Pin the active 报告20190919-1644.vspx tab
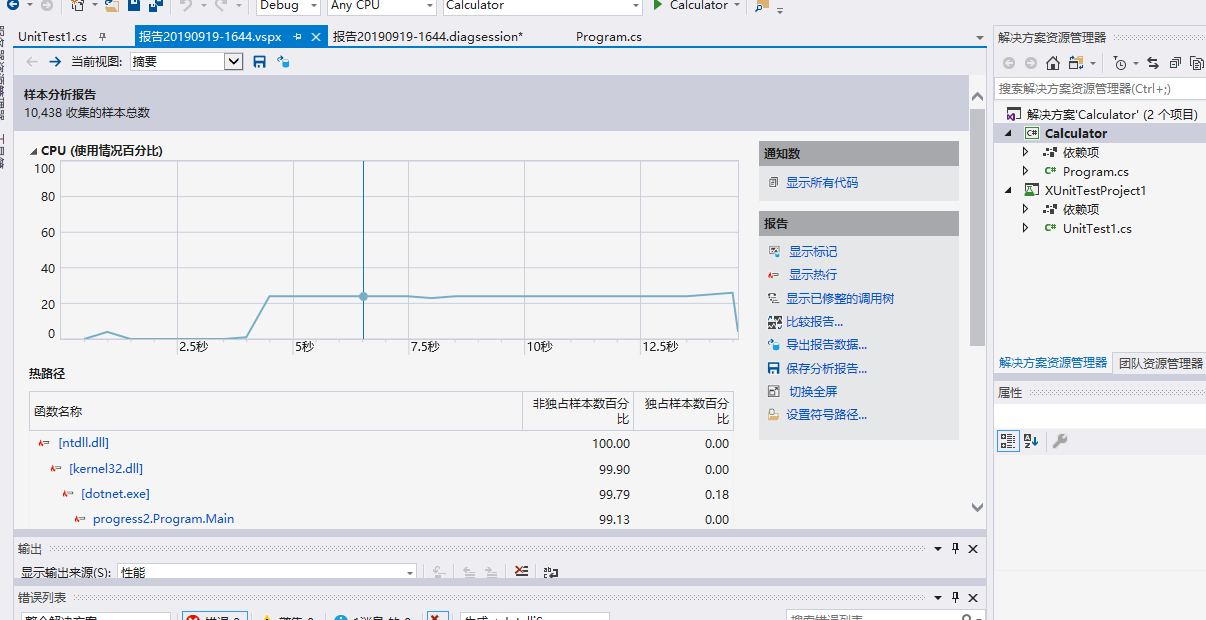 [297, 37]
